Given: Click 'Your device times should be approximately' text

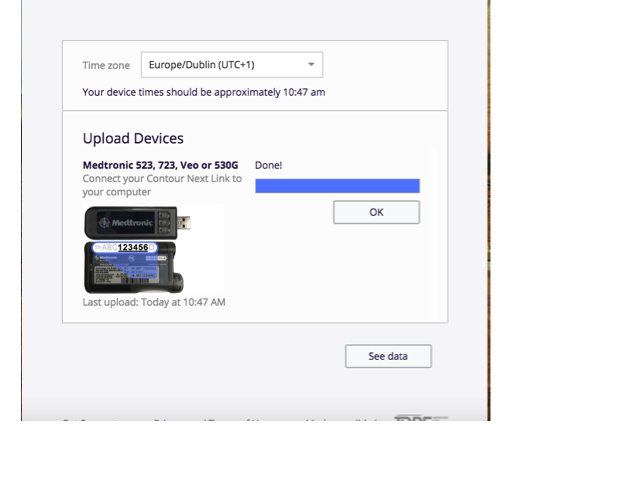Looking at the screenshot, I should tap(182, 92).
